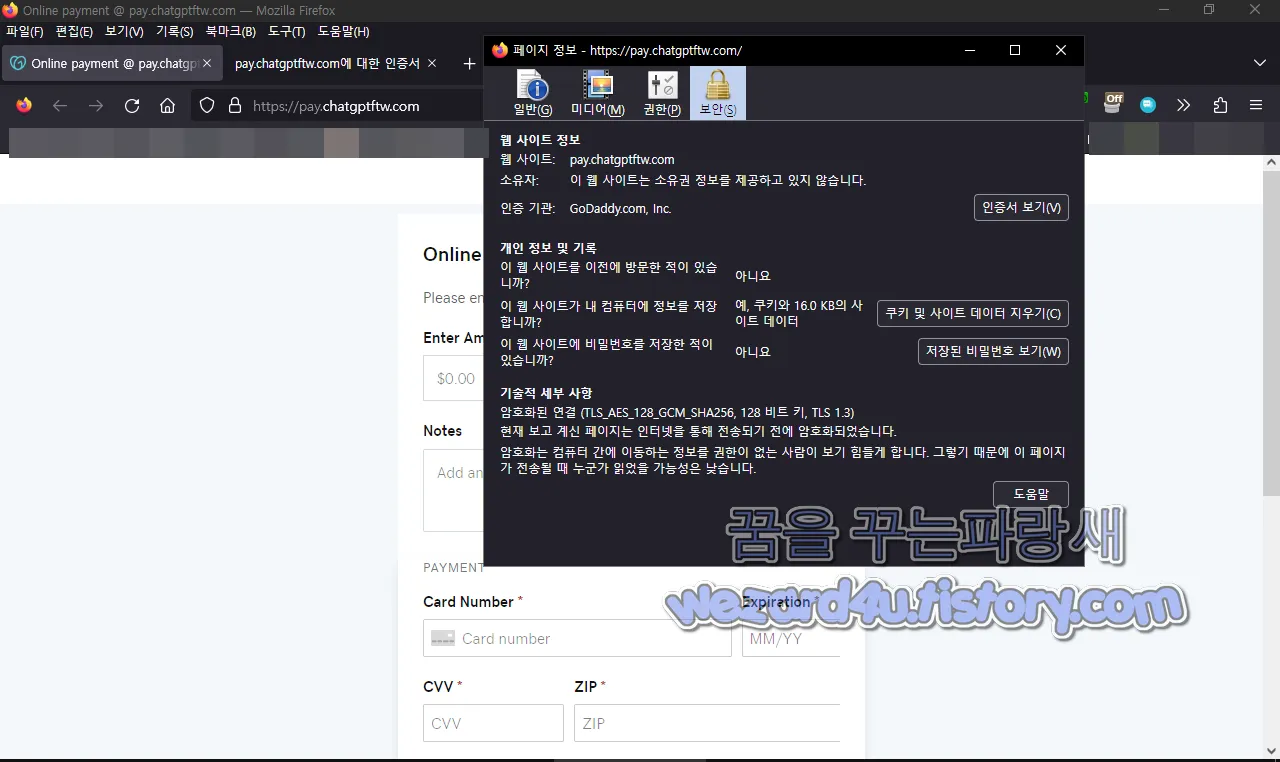Image resolution: width=1280 pixels, height=762 pixels.
Task: Open the 도움말 help button
Action: 1030,493
